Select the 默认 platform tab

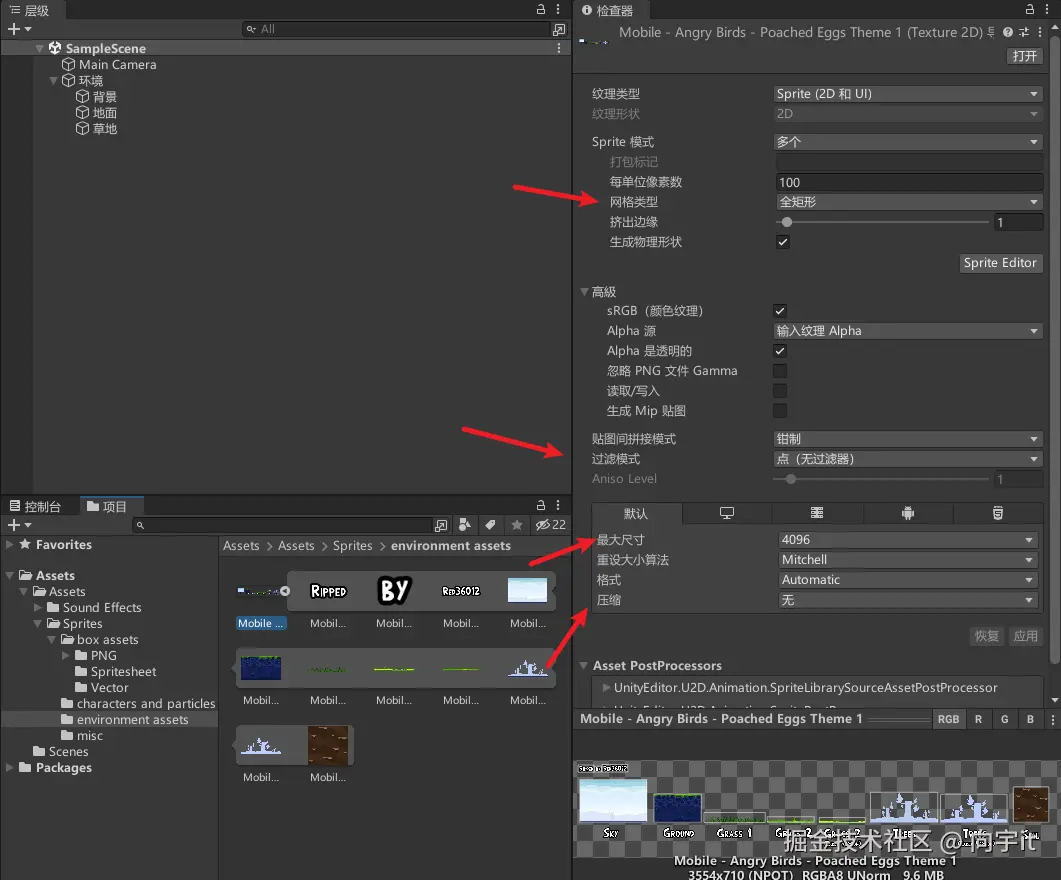coord(636,513)
